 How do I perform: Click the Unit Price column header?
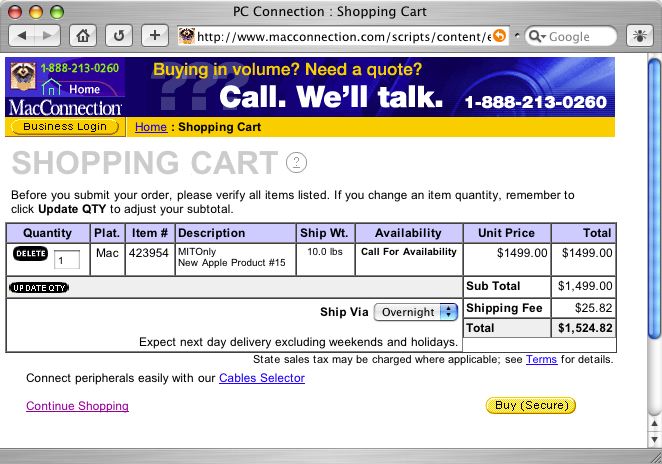point(506,233)
